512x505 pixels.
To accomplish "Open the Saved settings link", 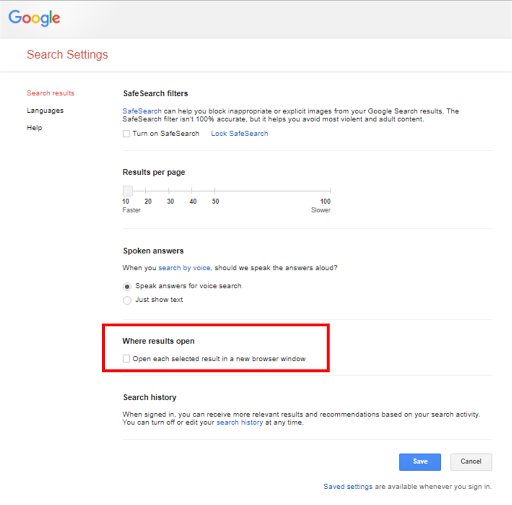I will click(348, 487).
